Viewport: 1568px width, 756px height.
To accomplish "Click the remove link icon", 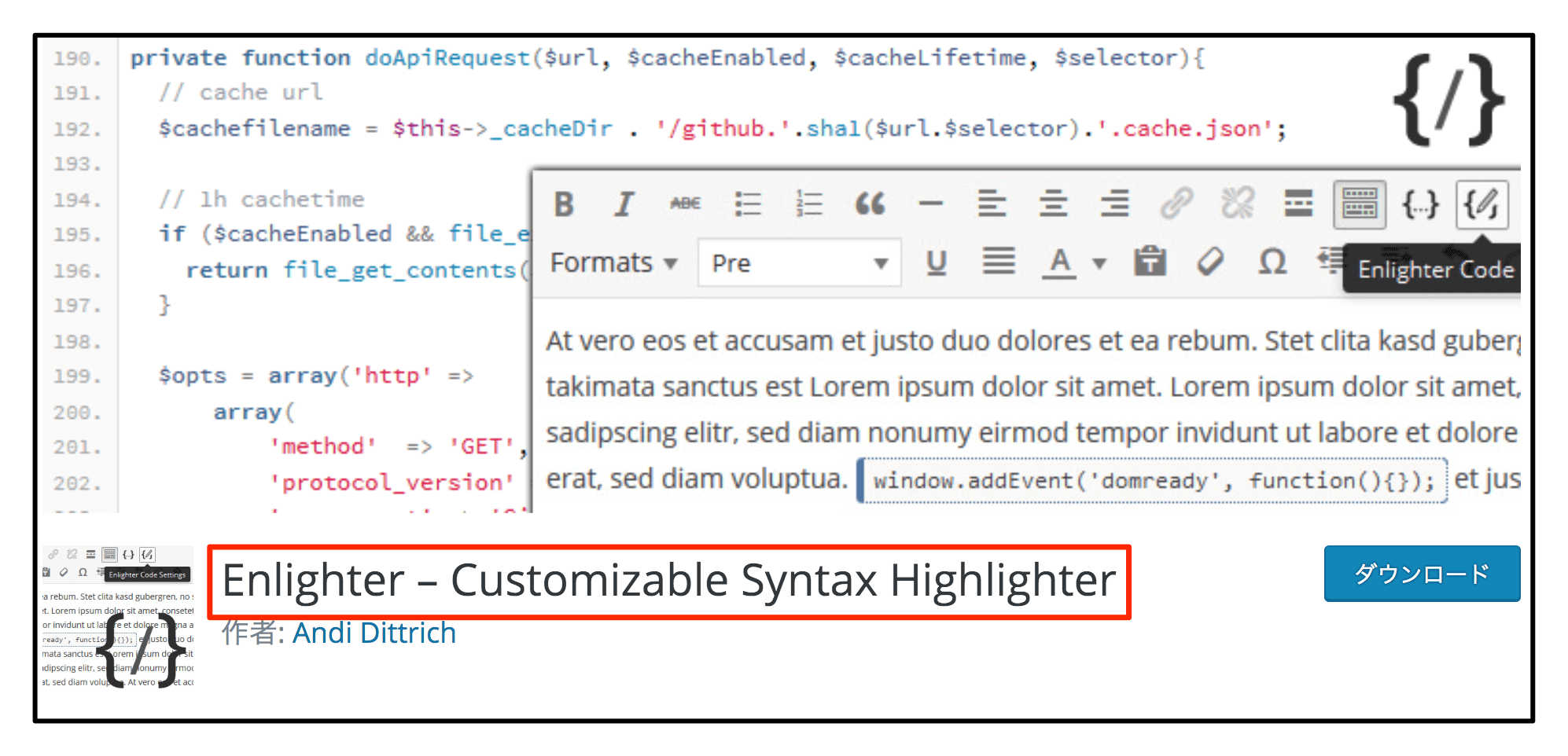I will pos(1237,204).
